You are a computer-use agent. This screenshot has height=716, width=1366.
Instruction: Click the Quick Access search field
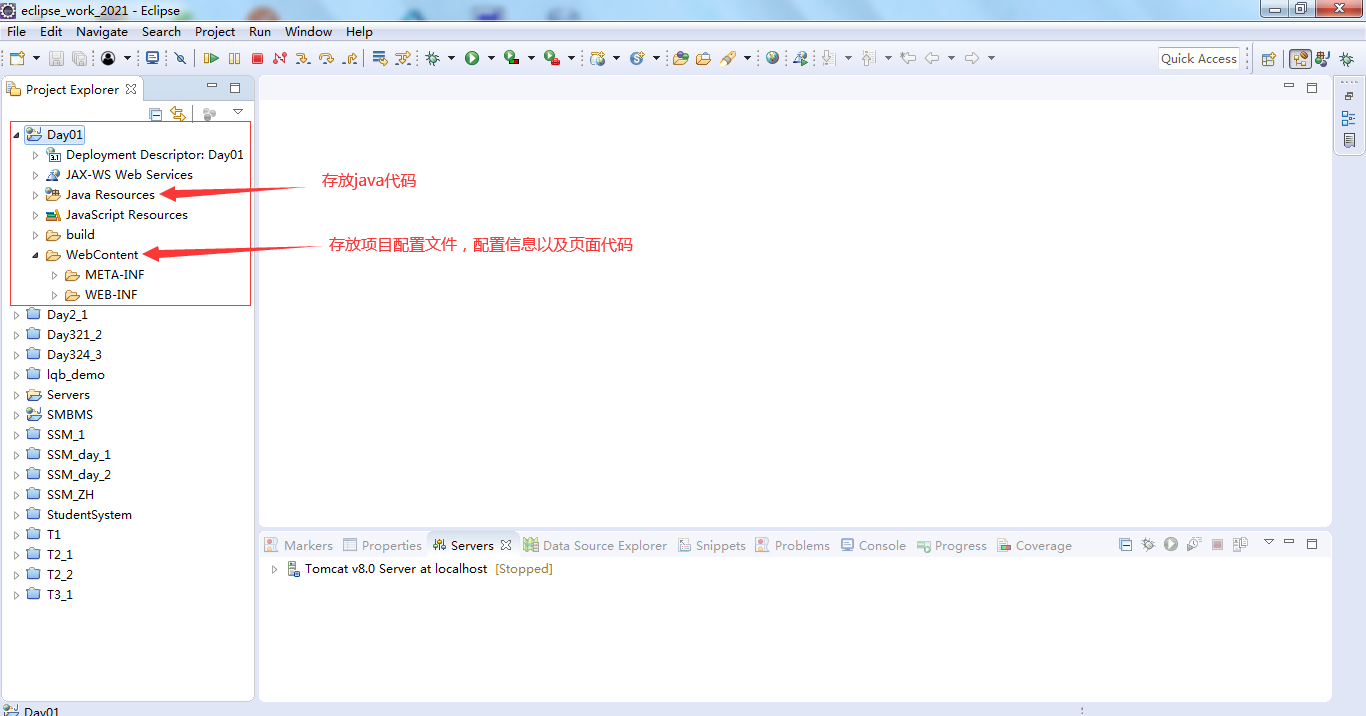pos(1199,59)
